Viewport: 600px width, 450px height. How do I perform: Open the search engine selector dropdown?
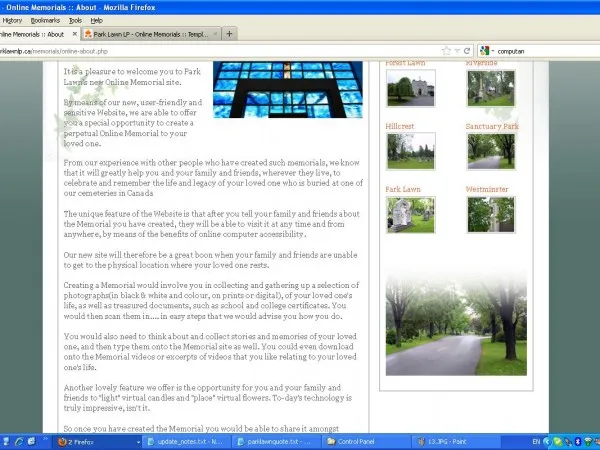point(487,50)
